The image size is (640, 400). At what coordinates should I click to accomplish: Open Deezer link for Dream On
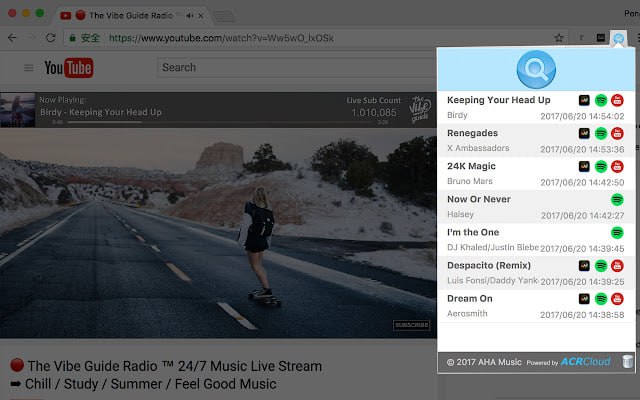click(585, 299)
